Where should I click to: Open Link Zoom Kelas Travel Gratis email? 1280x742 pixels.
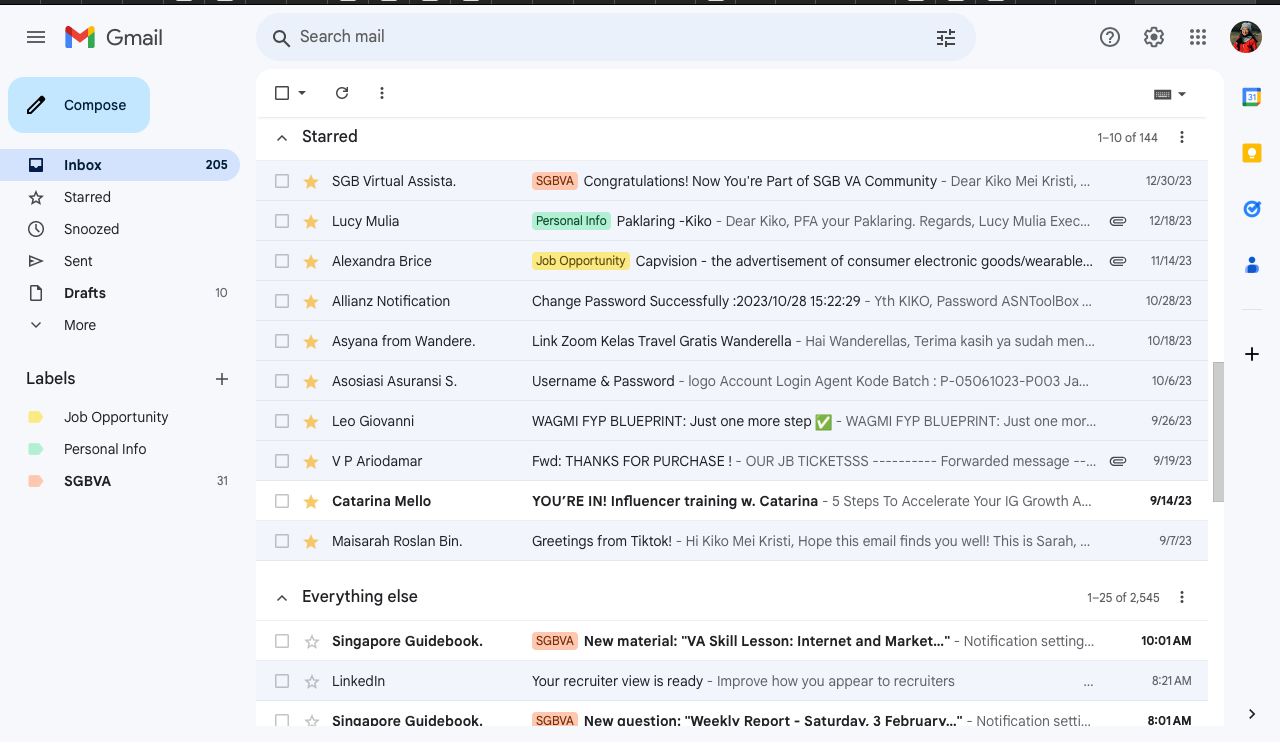[x=732, y=341]
